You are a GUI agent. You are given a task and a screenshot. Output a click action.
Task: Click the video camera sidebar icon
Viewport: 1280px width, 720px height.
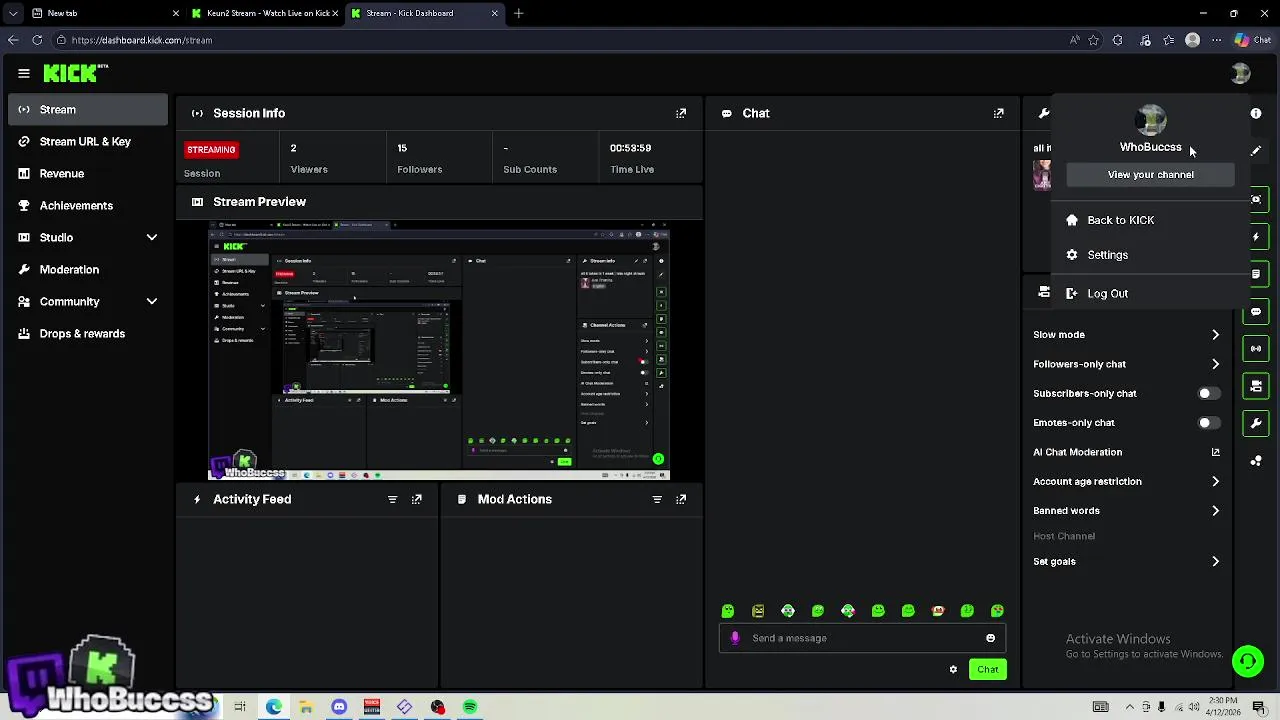pyautogui.click(x=1256, y=386)
